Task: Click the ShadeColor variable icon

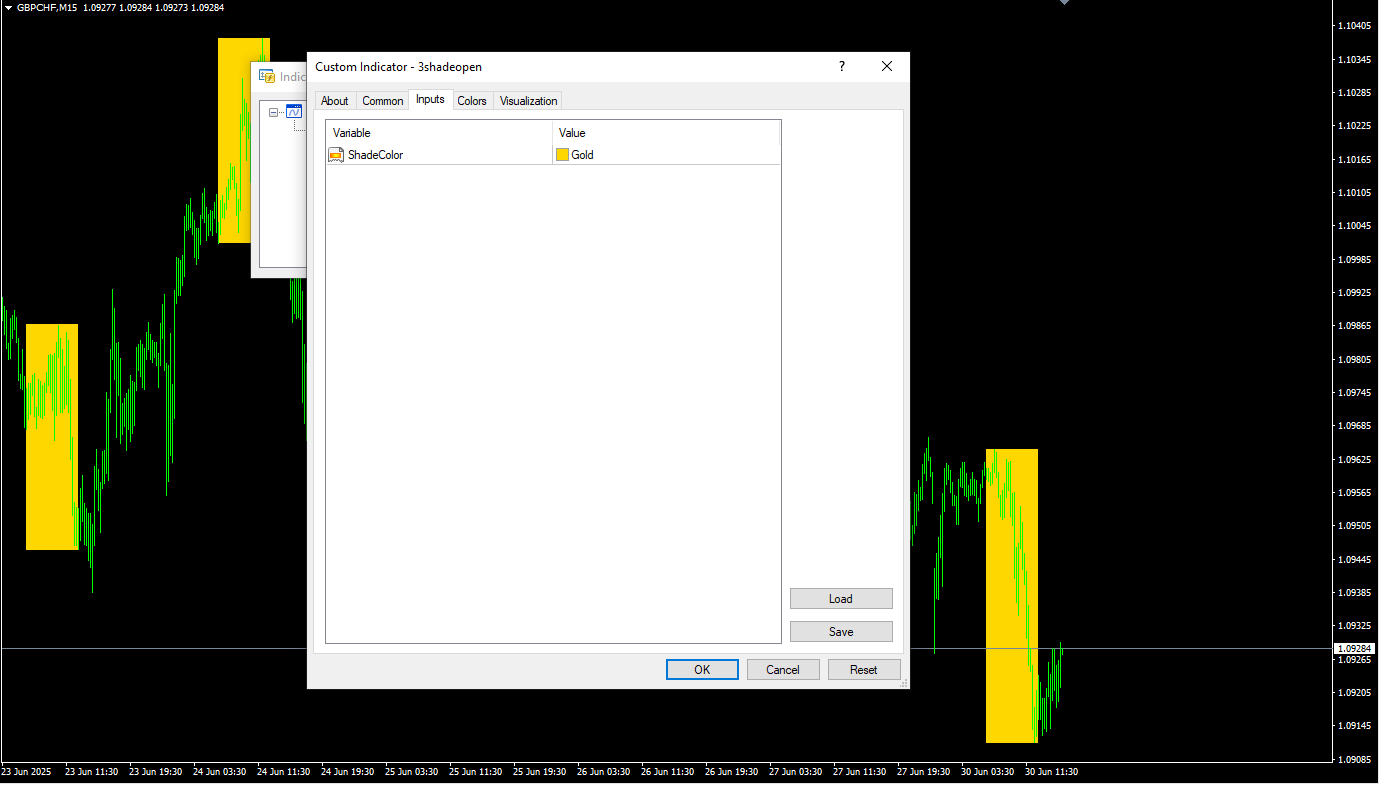Action: pyautogui.click(x=336, y=155)
